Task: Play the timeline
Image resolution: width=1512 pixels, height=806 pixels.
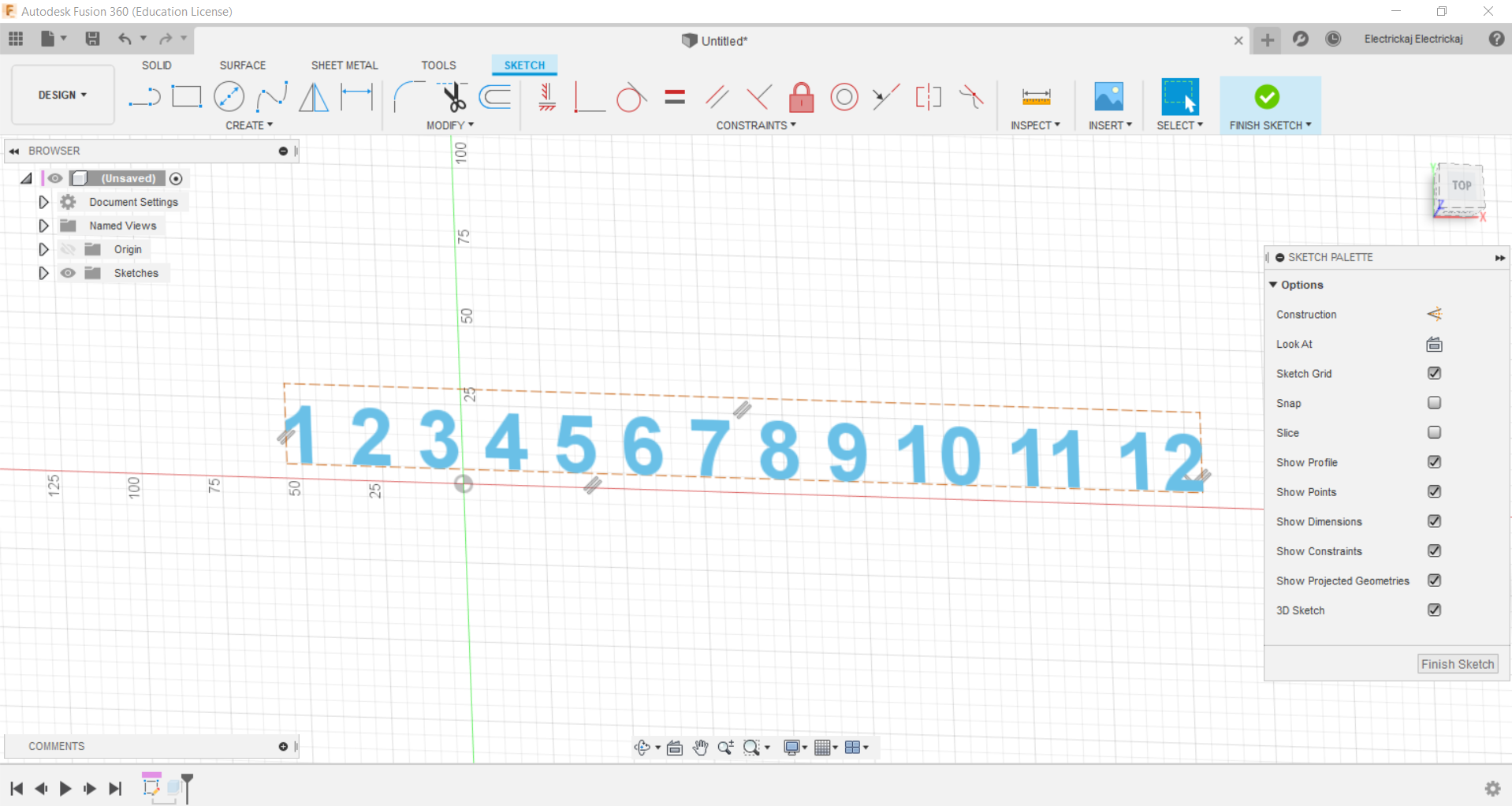Action: click(x=65, y=788)
